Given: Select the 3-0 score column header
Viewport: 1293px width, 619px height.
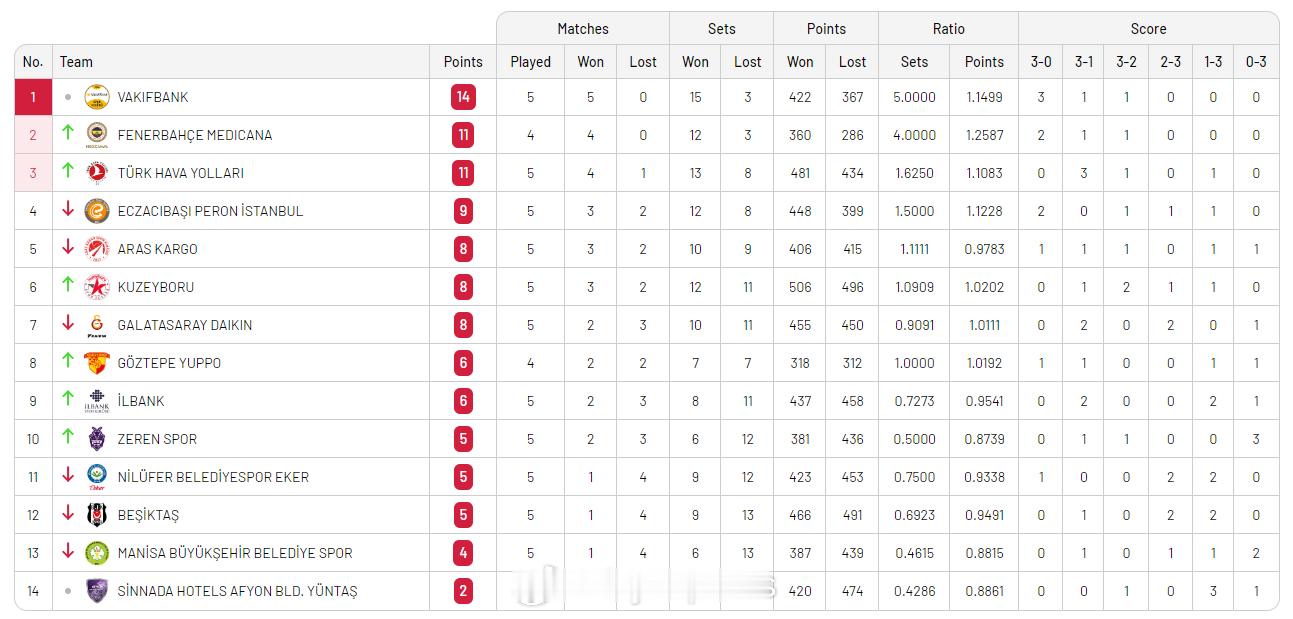Looking at the screenshot, I should (x=1041, y=62).
